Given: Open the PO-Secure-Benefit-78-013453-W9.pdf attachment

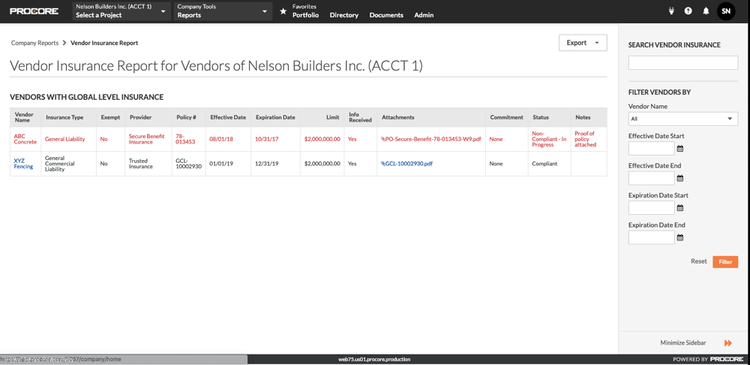Looking at the screenshot, I should pos(431,139).
